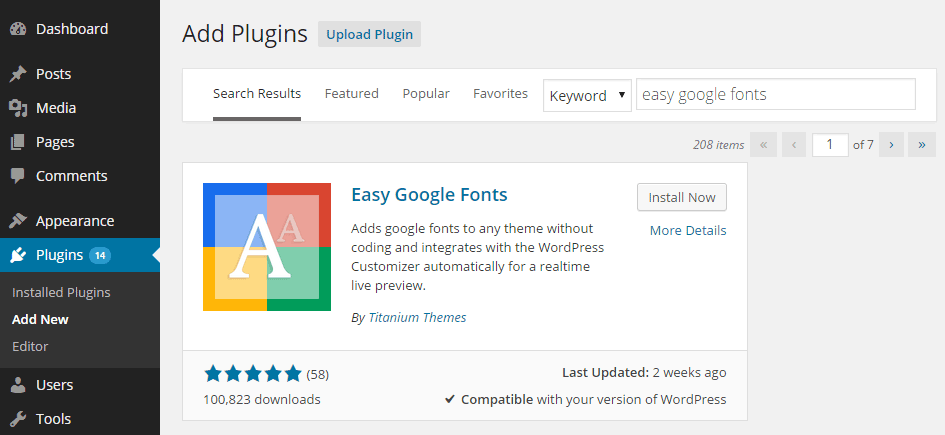The height and width of the screenshot is (435, 945).
Task: Open More Details for Easy Google Fonts
Action: pos(687,230)
